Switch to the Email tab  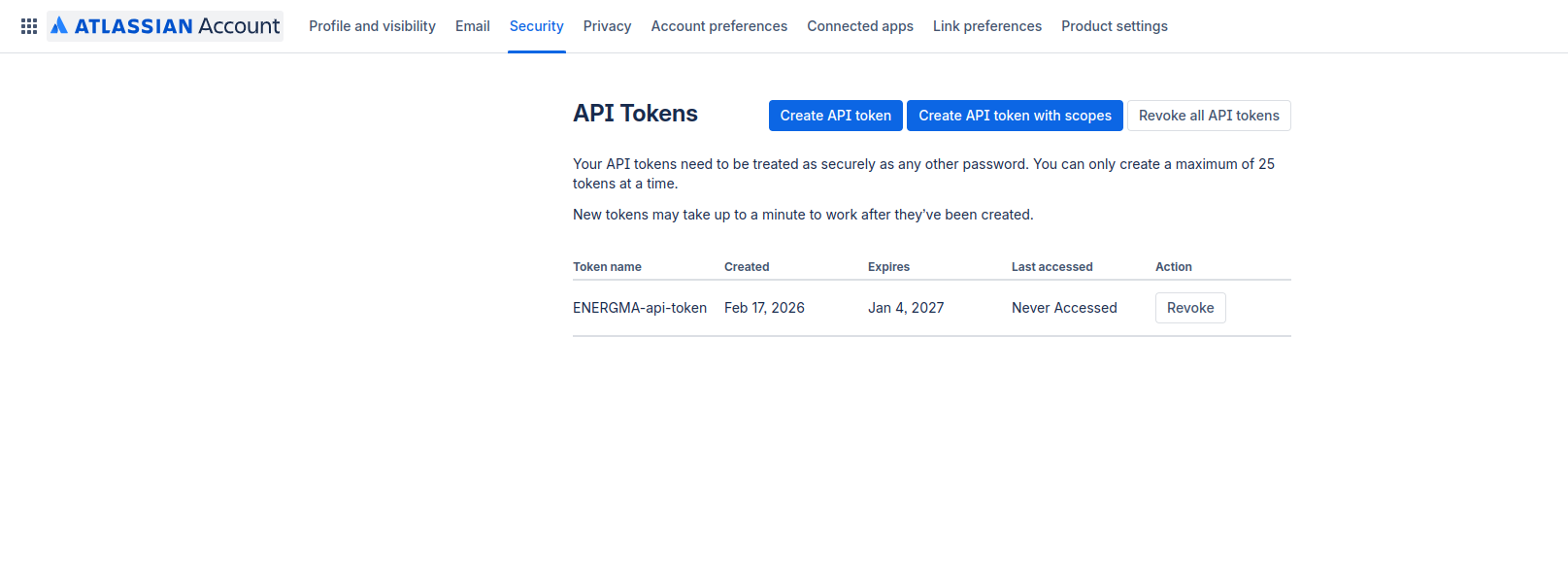coord(472,26)
